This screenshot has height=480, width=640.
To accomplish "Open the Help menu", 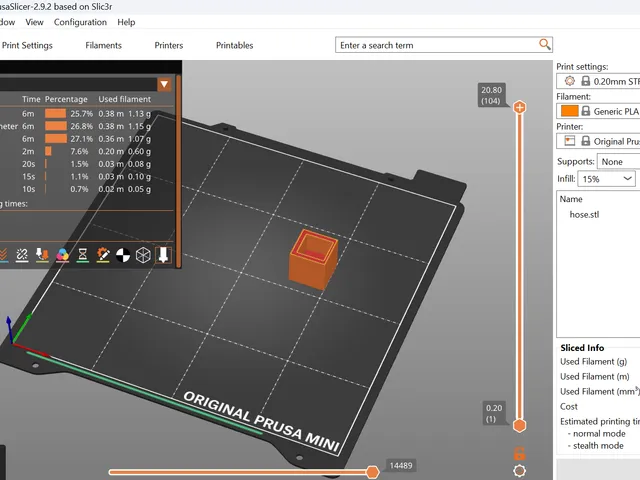I will (x=126, y=22).
